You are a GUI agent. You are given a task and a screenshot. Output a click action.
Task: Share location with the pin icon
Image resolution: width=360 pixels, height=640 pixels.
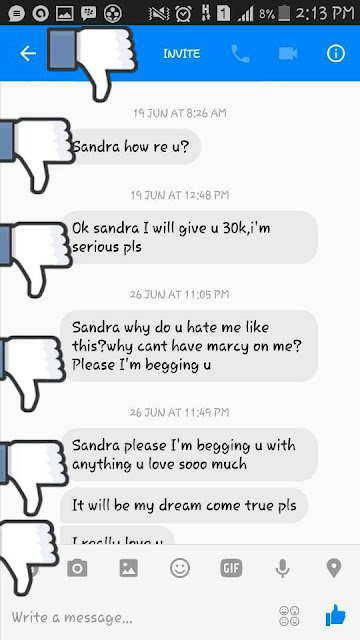click(x=334, y=568)
